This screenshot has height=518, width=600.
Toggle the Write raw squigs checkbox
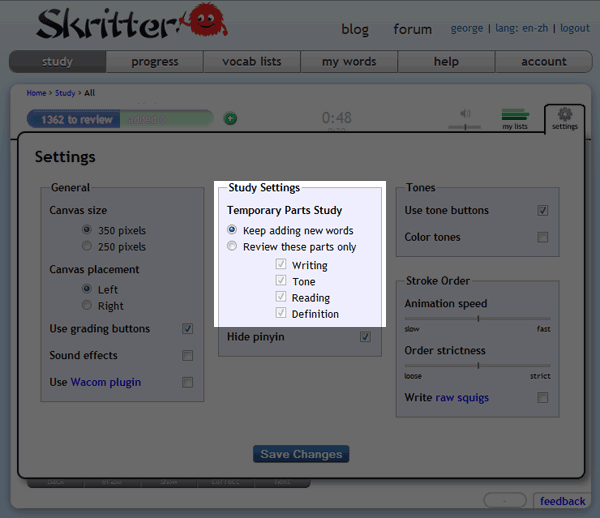tap(543, 397)
